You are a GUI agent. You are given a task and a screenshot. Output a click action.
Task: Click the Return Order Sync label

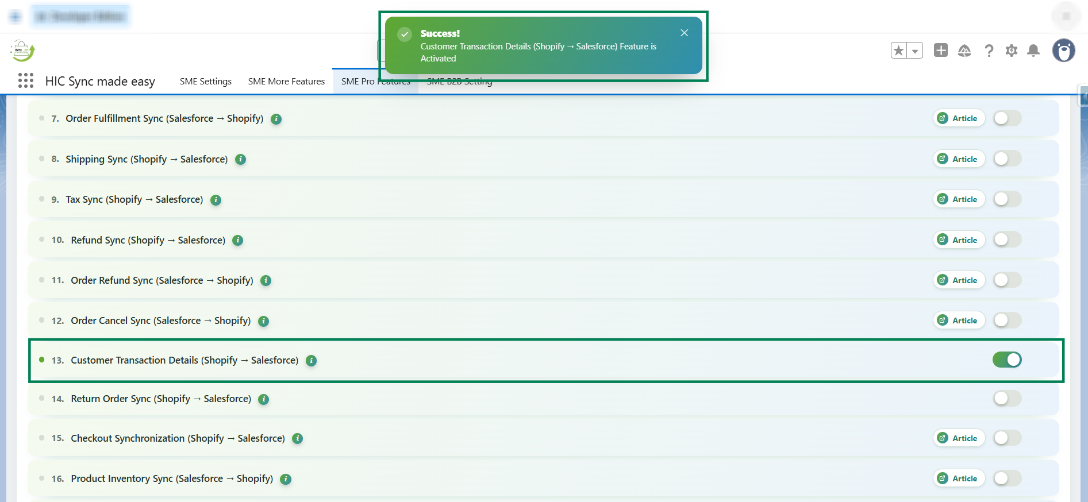161,399
